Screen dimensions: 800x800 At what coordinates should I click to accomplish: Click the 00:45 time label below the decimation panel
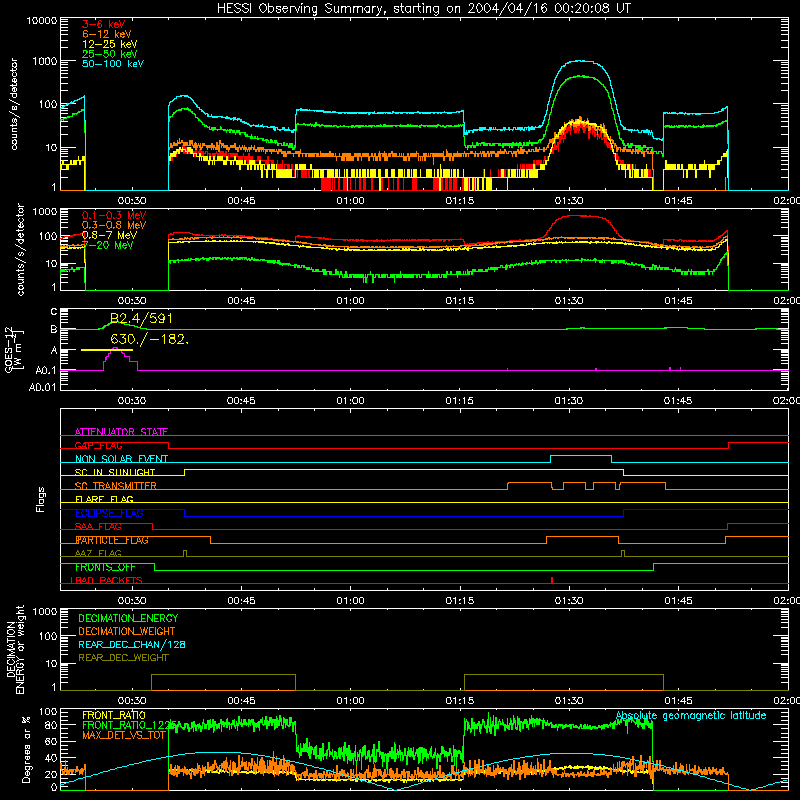(x=241, y=701)
